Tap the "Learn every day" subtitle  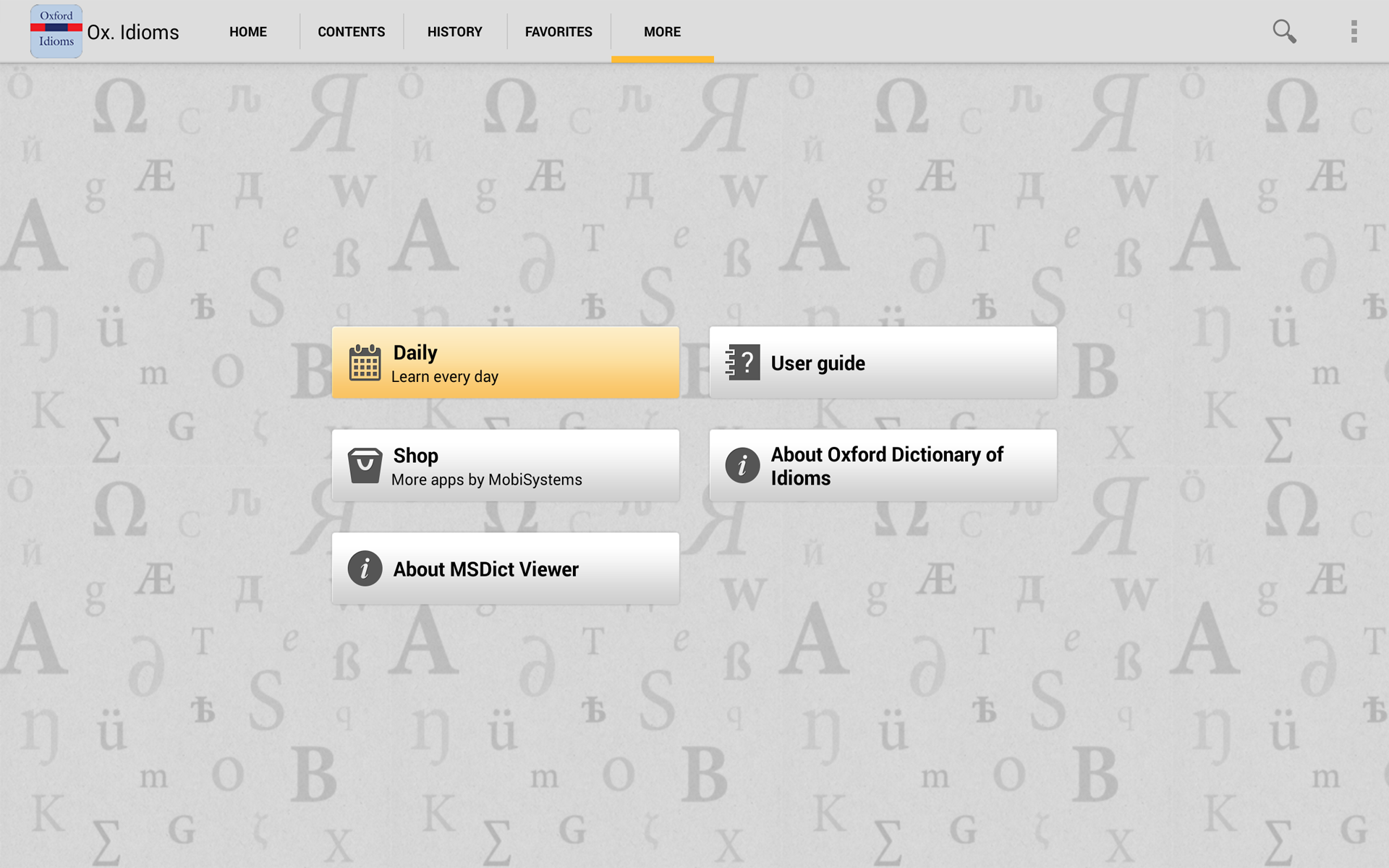[x=444, y=377]
